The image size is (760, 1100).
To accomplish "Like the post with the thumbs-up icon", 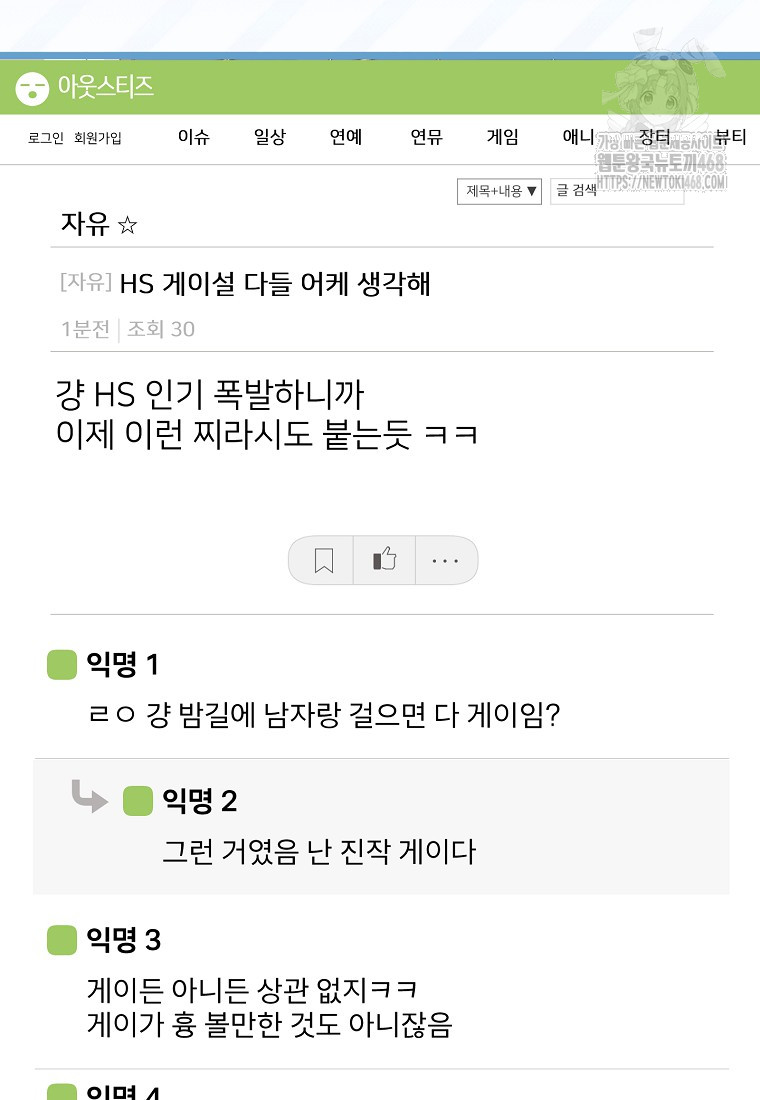I will coord(384,560).
